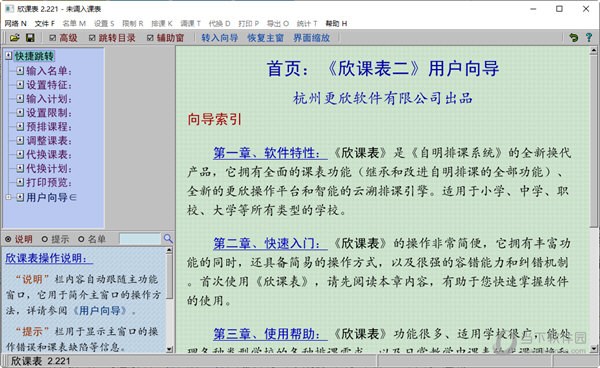Collapse the 快捷跳转 tree root
The height and width of the screenshot is (368, 600).
click(x=9, y=56)
